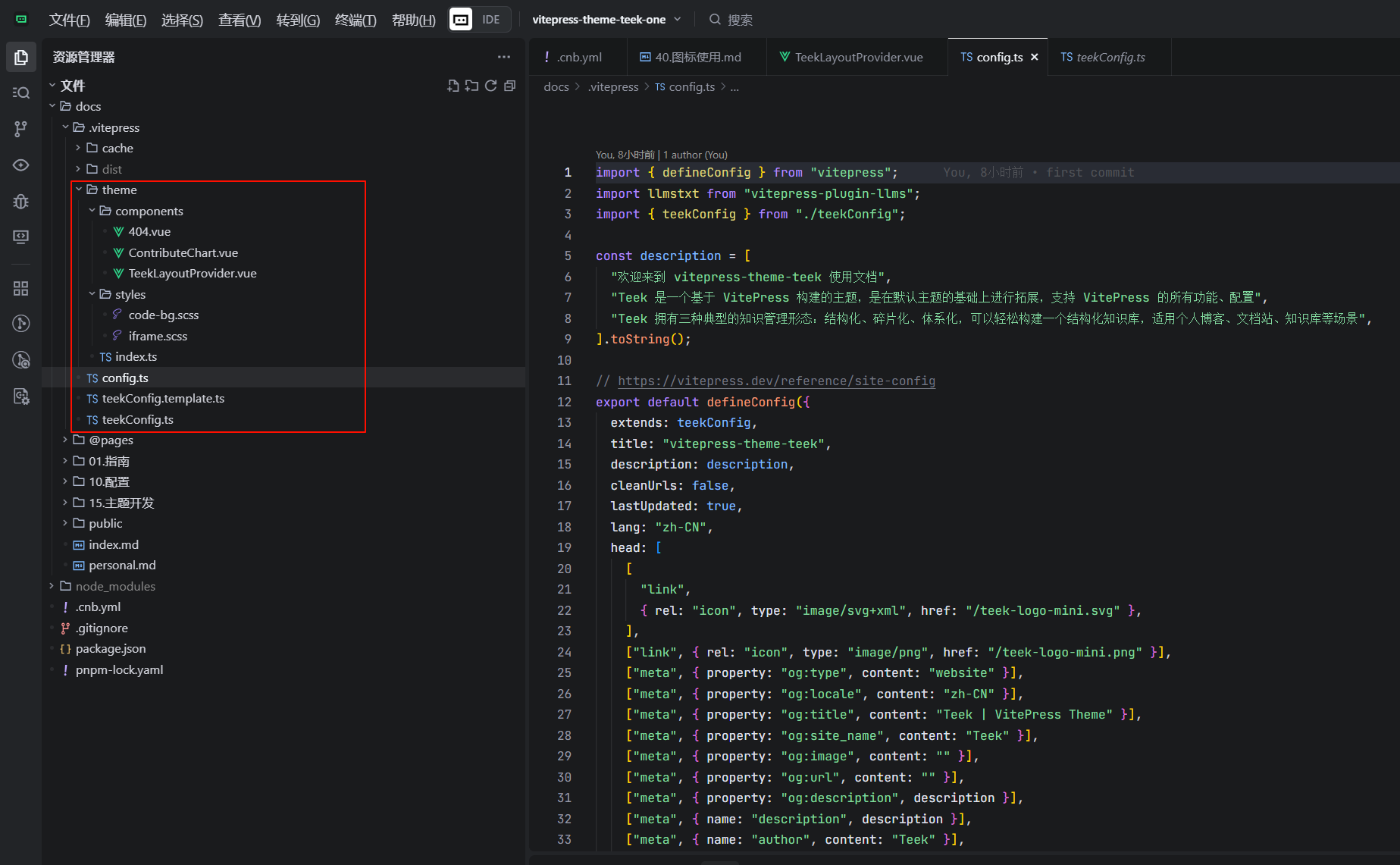Close the config.ts editor tab

click(x=1034, y=57)
